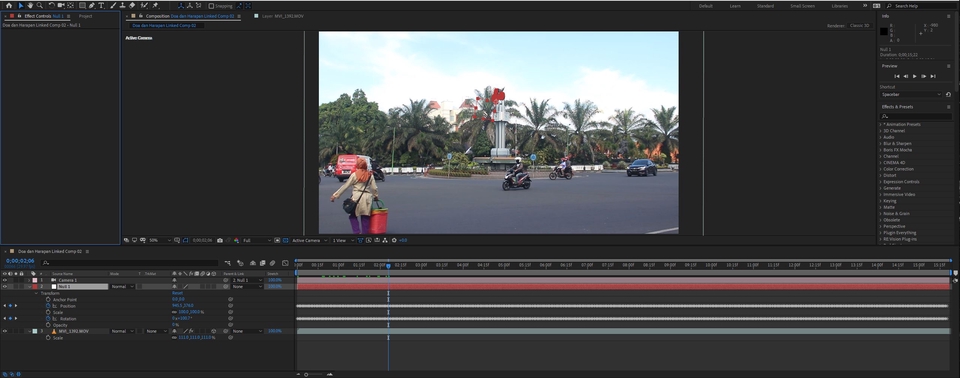Select the Rectangle shape tool

pos(82,6)
